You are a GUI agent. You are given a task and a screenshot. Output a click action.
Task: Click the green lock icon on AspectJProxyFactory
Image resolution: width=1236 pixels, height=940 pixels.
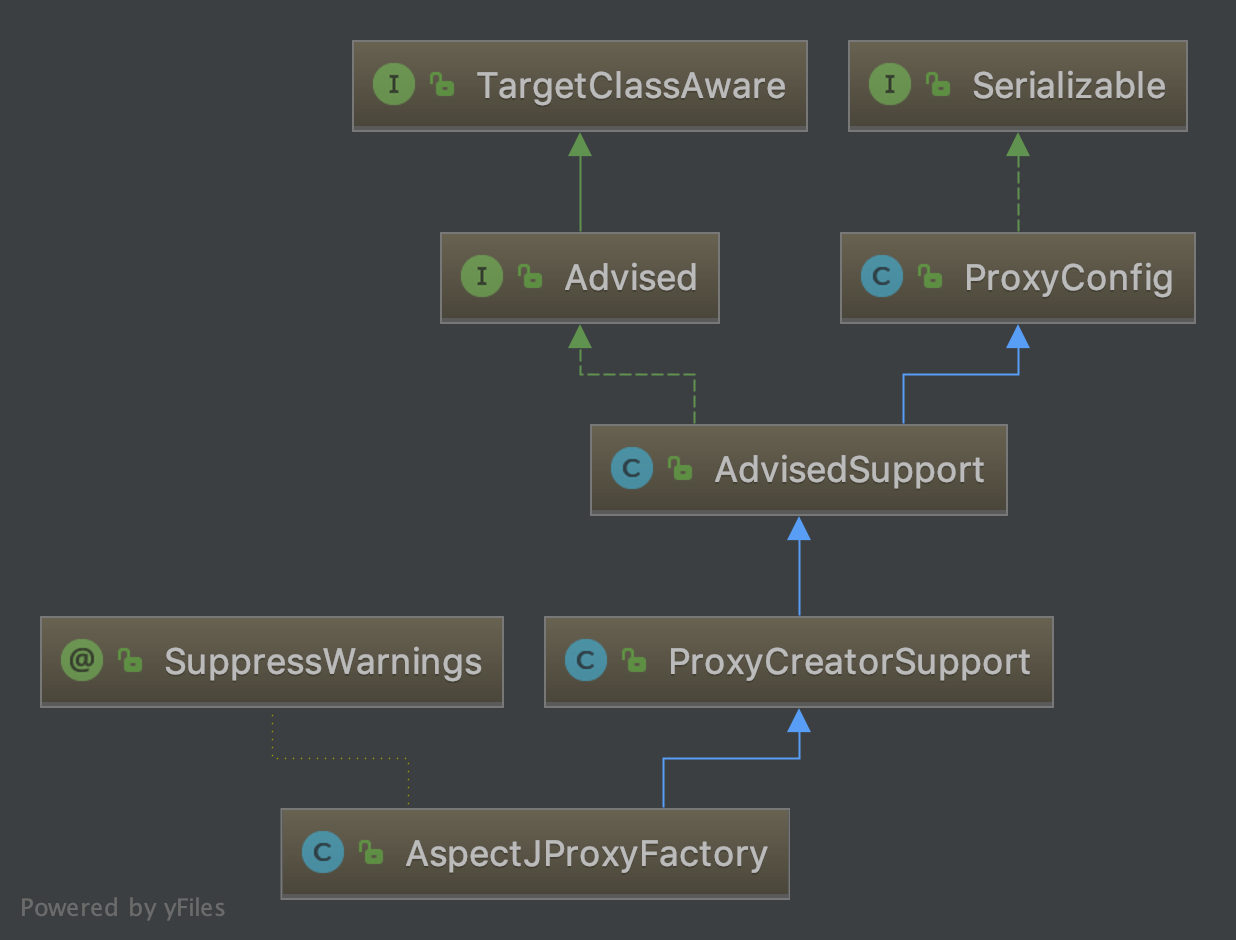371,853
